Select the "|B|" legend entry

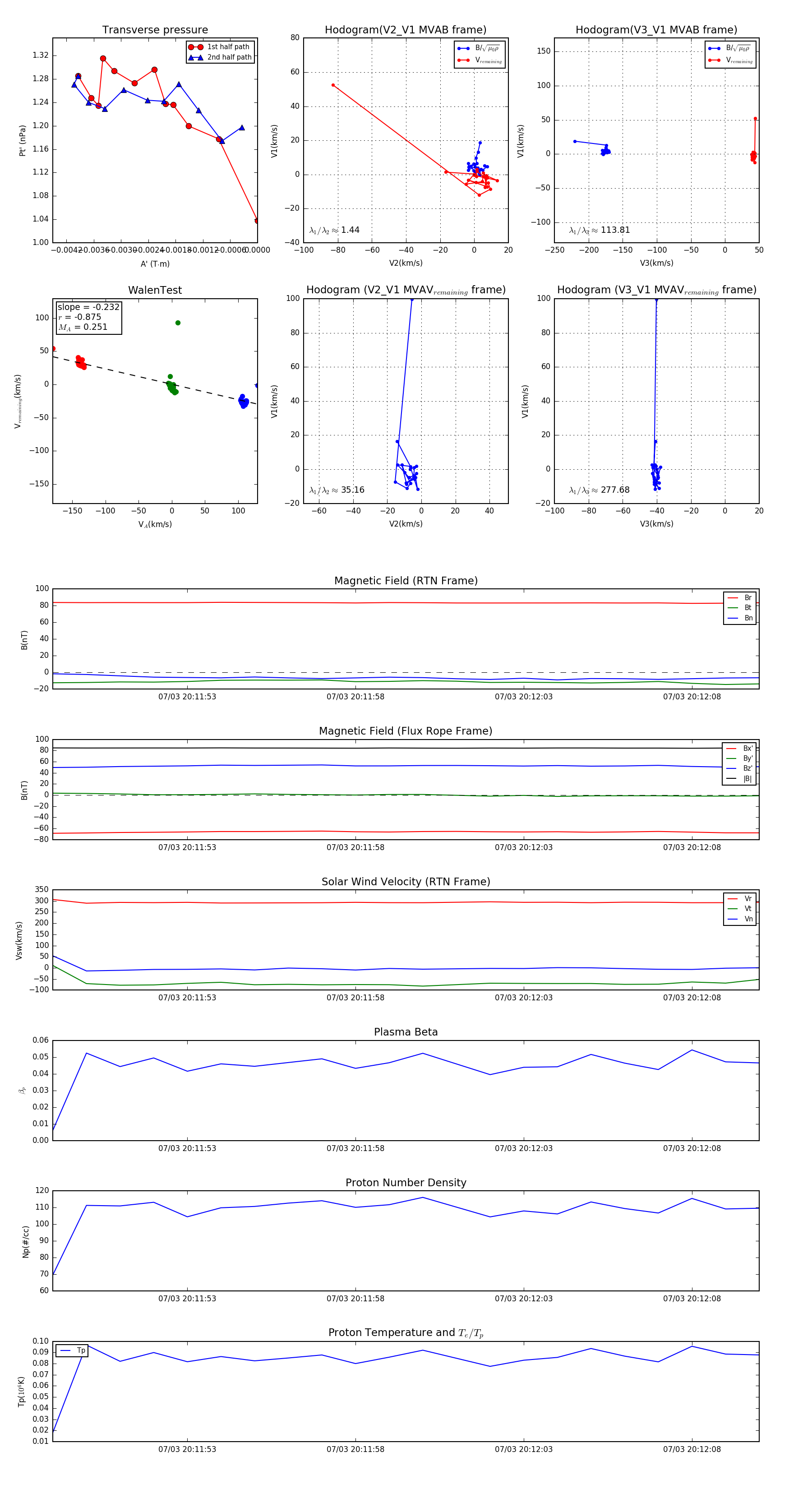pyautogui.click(x=739, y=779)
